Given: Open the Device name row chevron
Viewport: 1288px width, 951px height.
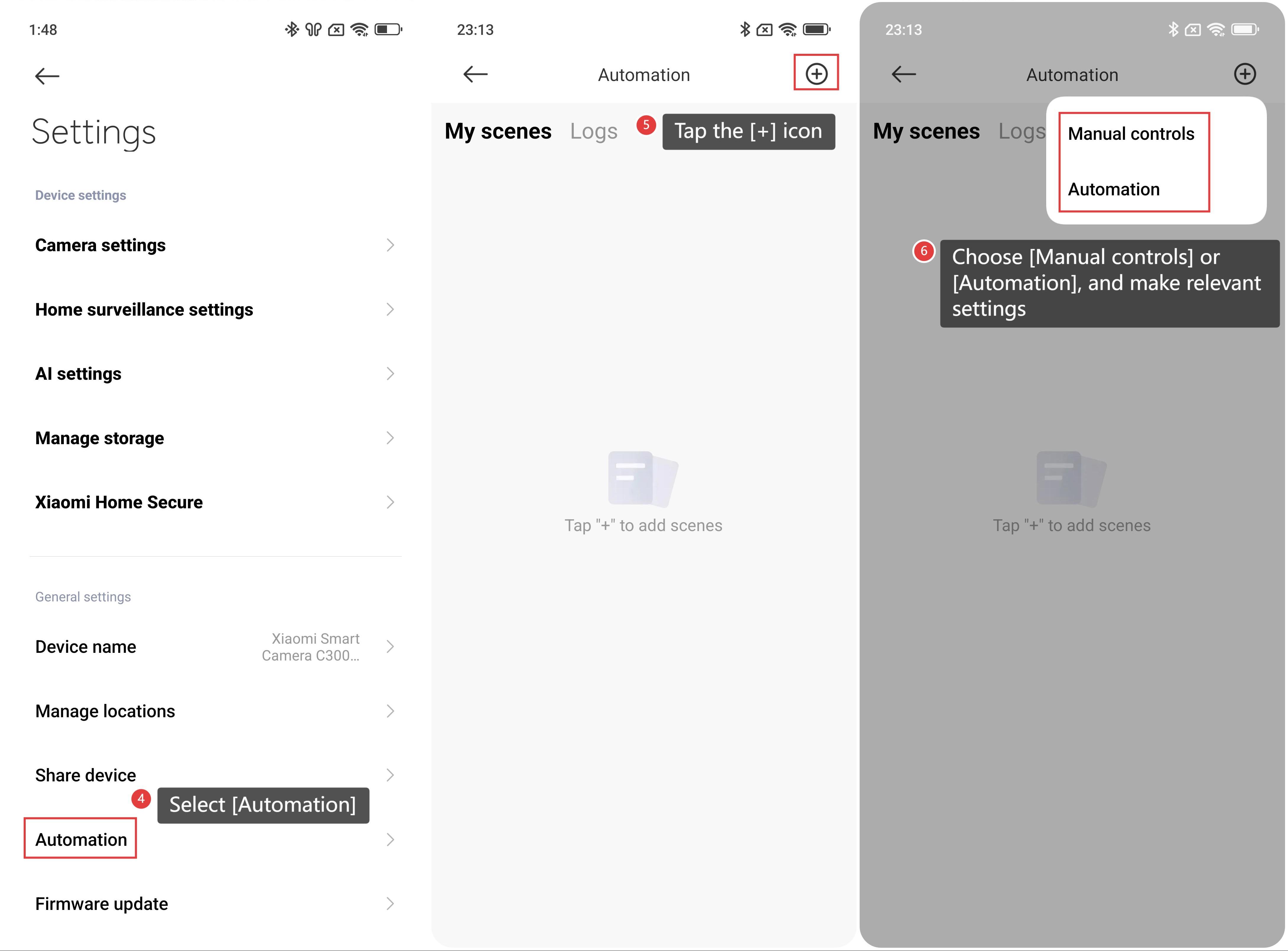Looking at the screenshot, I should 390,647.
